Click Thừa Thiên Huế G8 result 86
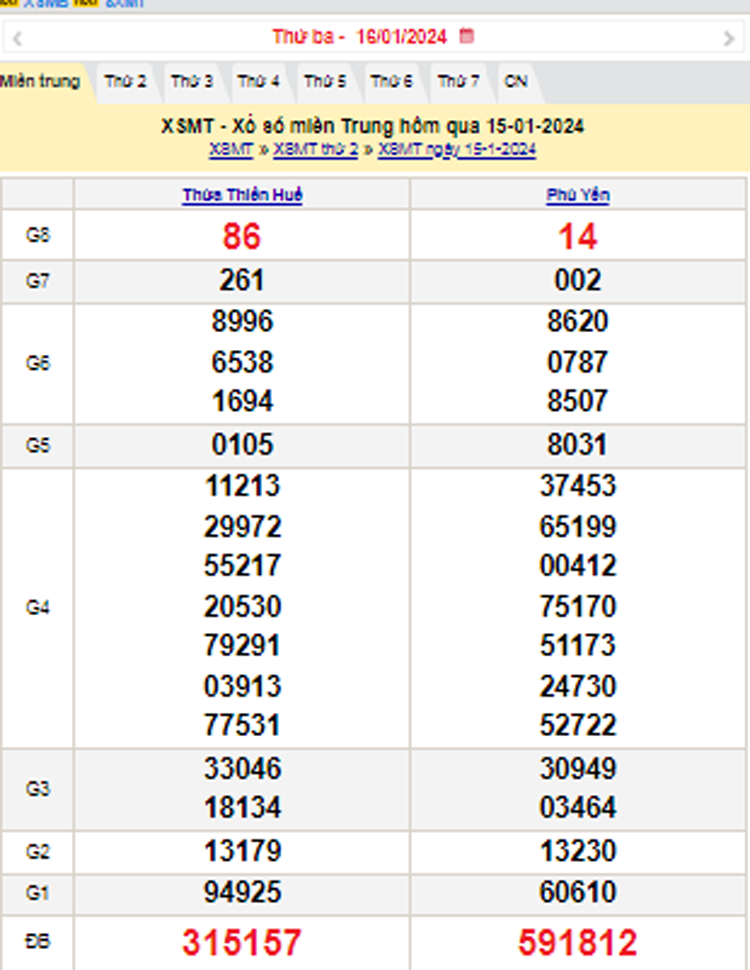750x970 pixels. (x=242, y=236)
